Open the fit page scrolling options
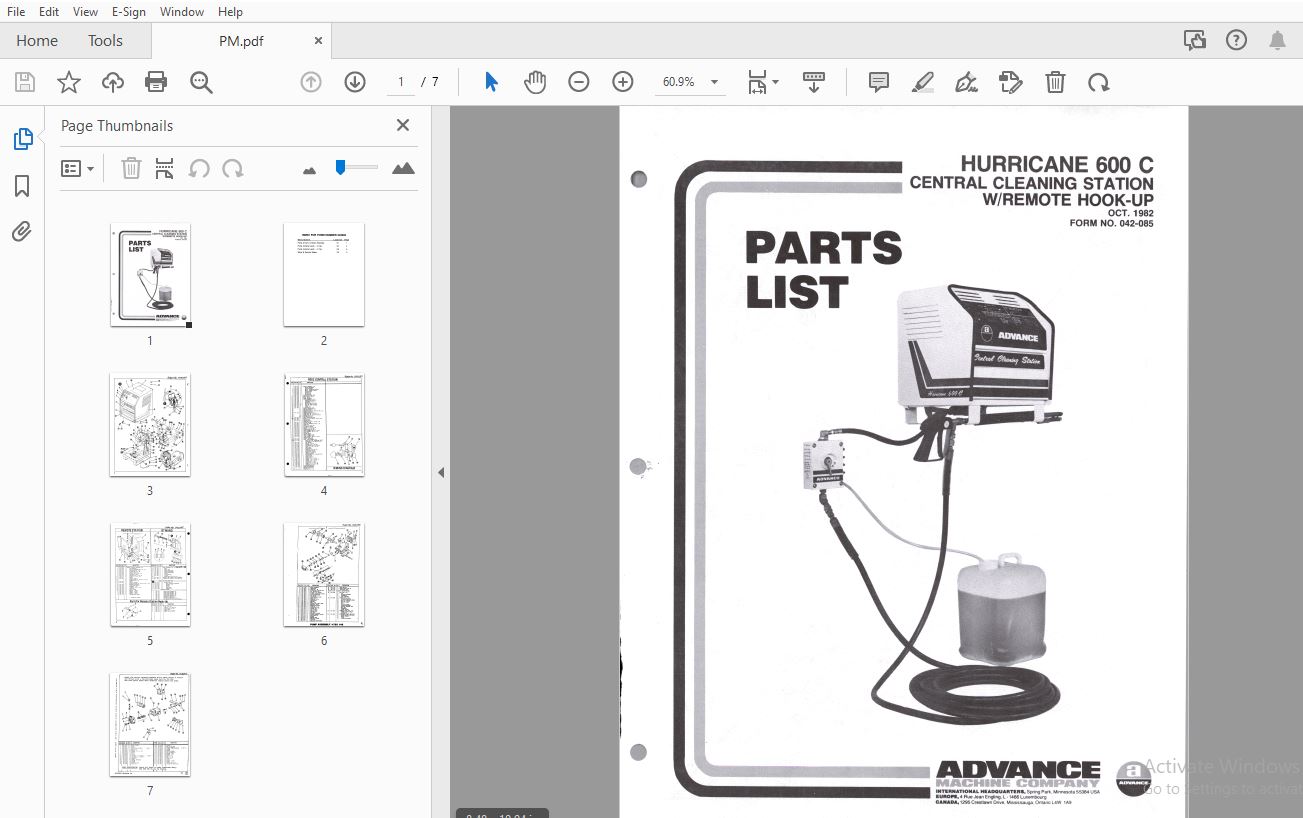This screenshot has width=1303, height=818. pyautogui.click(x=763, y=82)
